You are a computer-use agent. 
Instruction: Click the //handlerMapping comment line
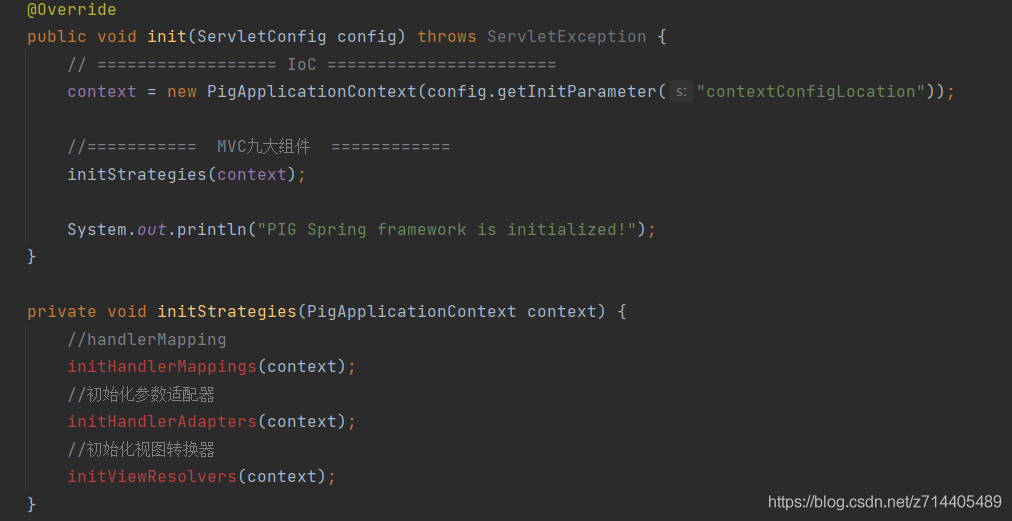(147, 340)
